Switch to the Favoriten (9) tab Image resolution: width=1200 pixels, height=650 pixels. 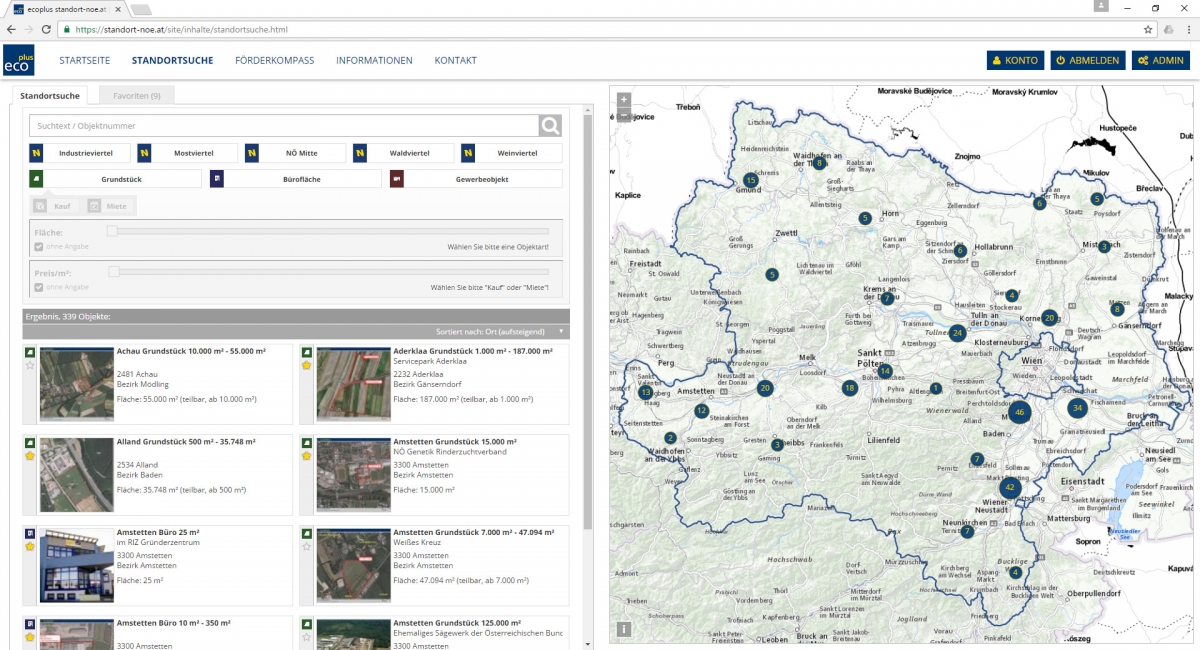(137, 96)
